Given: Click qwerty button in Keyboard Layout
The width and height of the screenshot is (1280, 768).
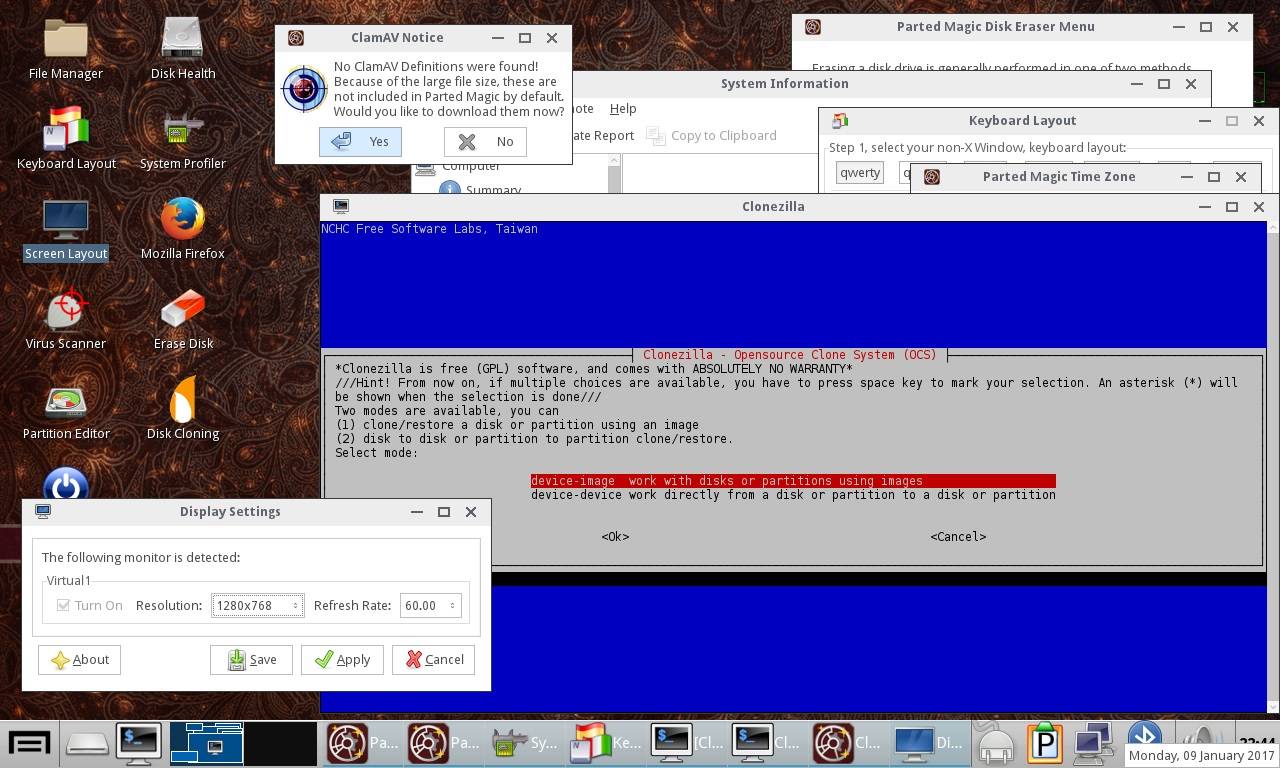Looking at the screenshot, I should 860,172.
